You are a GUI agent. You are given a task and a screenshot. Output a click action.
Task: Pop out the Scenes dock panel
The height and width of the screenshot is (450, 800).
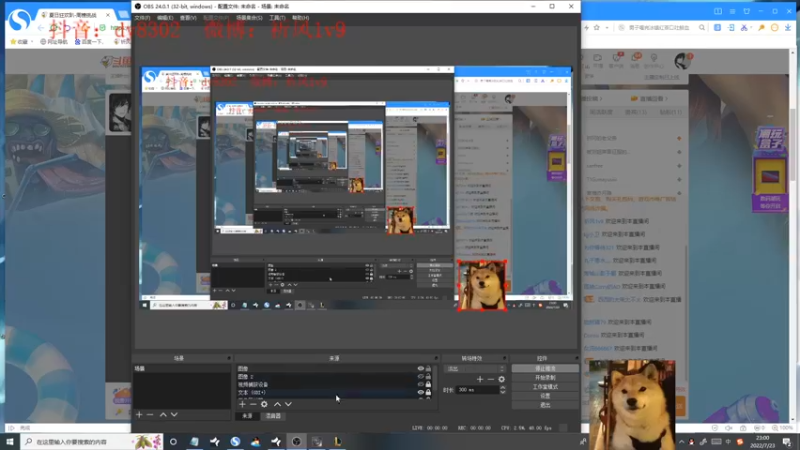pyautogui.click(x=229, y=358)
